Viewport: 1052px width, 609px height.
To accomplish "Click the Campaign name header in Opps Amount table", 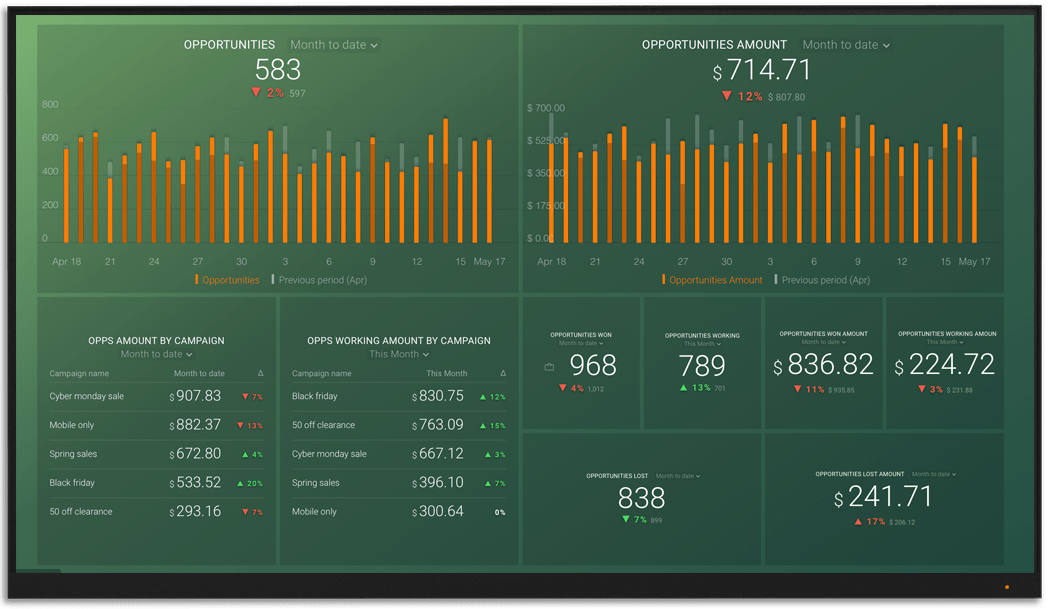I will point(79,374).
